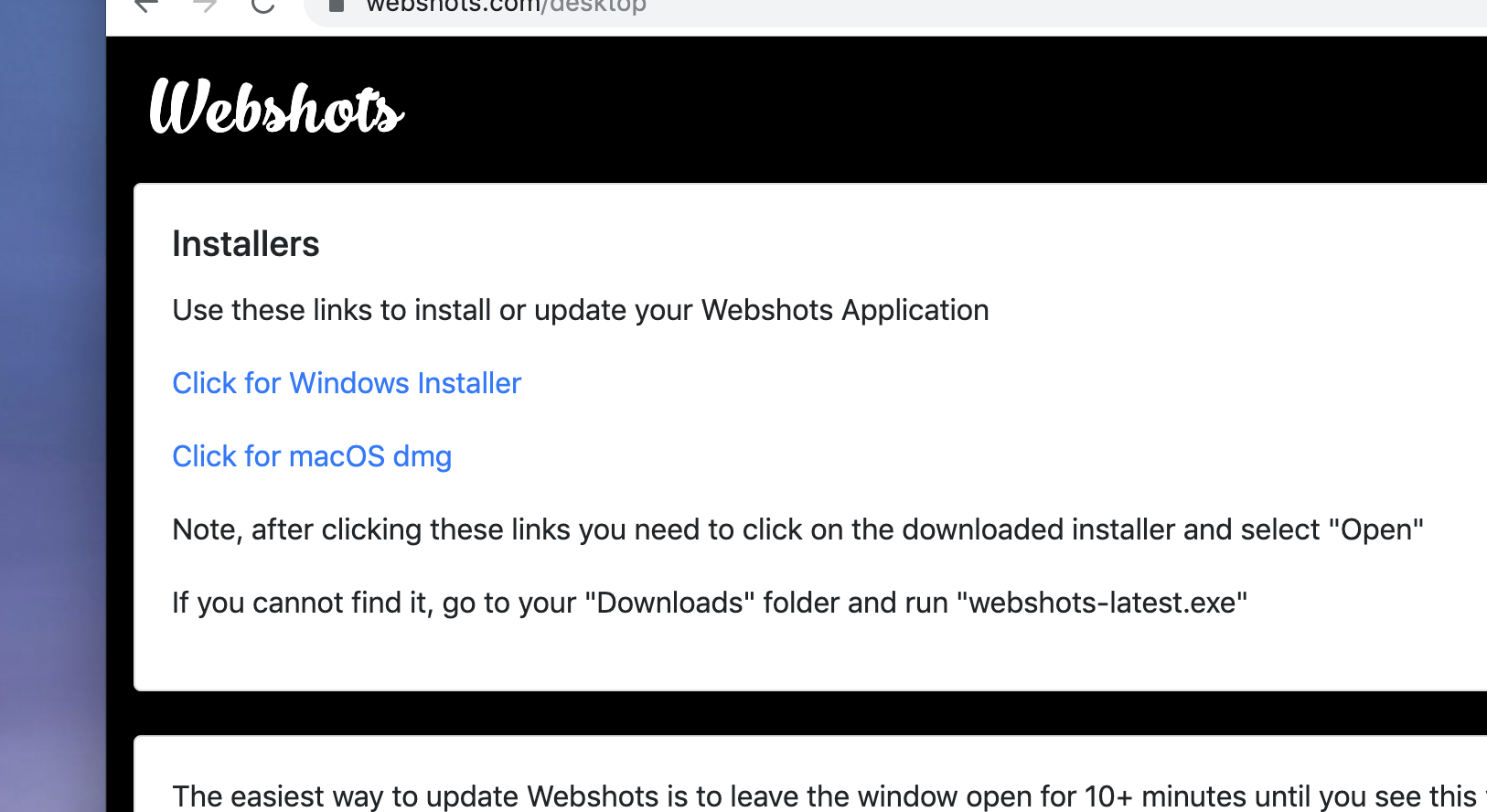Click the "Webshots Application" text
The height and width of the screenshot is (812, 1487).
click(844, 311)
